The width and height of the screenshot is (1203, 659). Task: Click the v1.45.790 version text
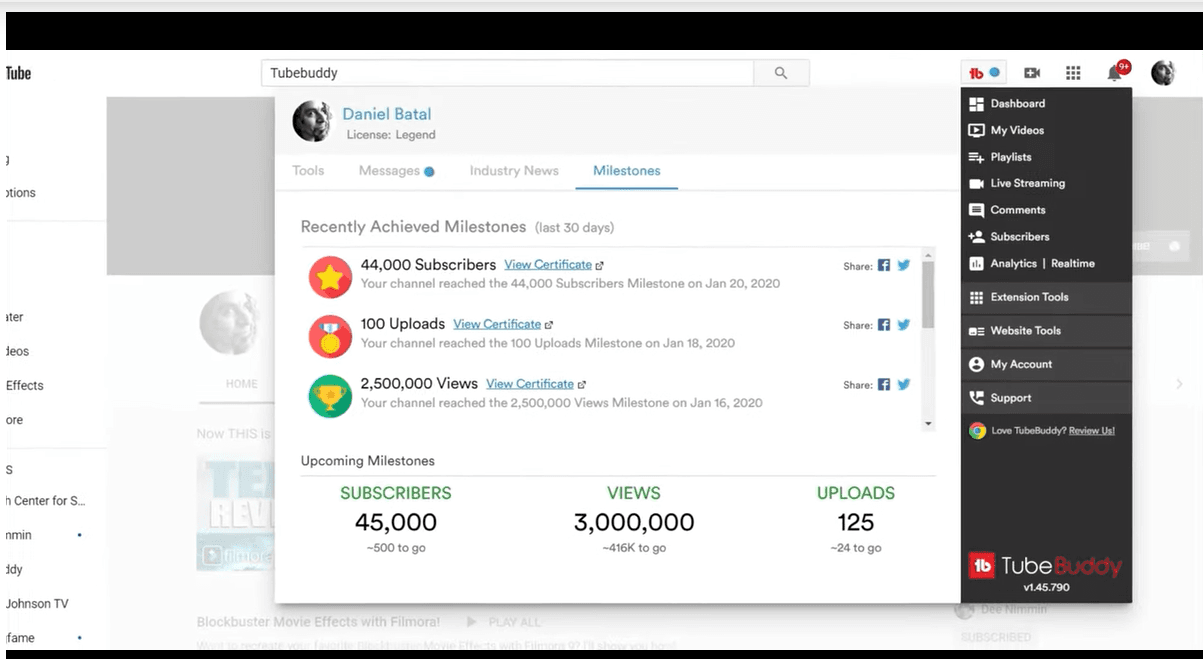point(1046,588)
